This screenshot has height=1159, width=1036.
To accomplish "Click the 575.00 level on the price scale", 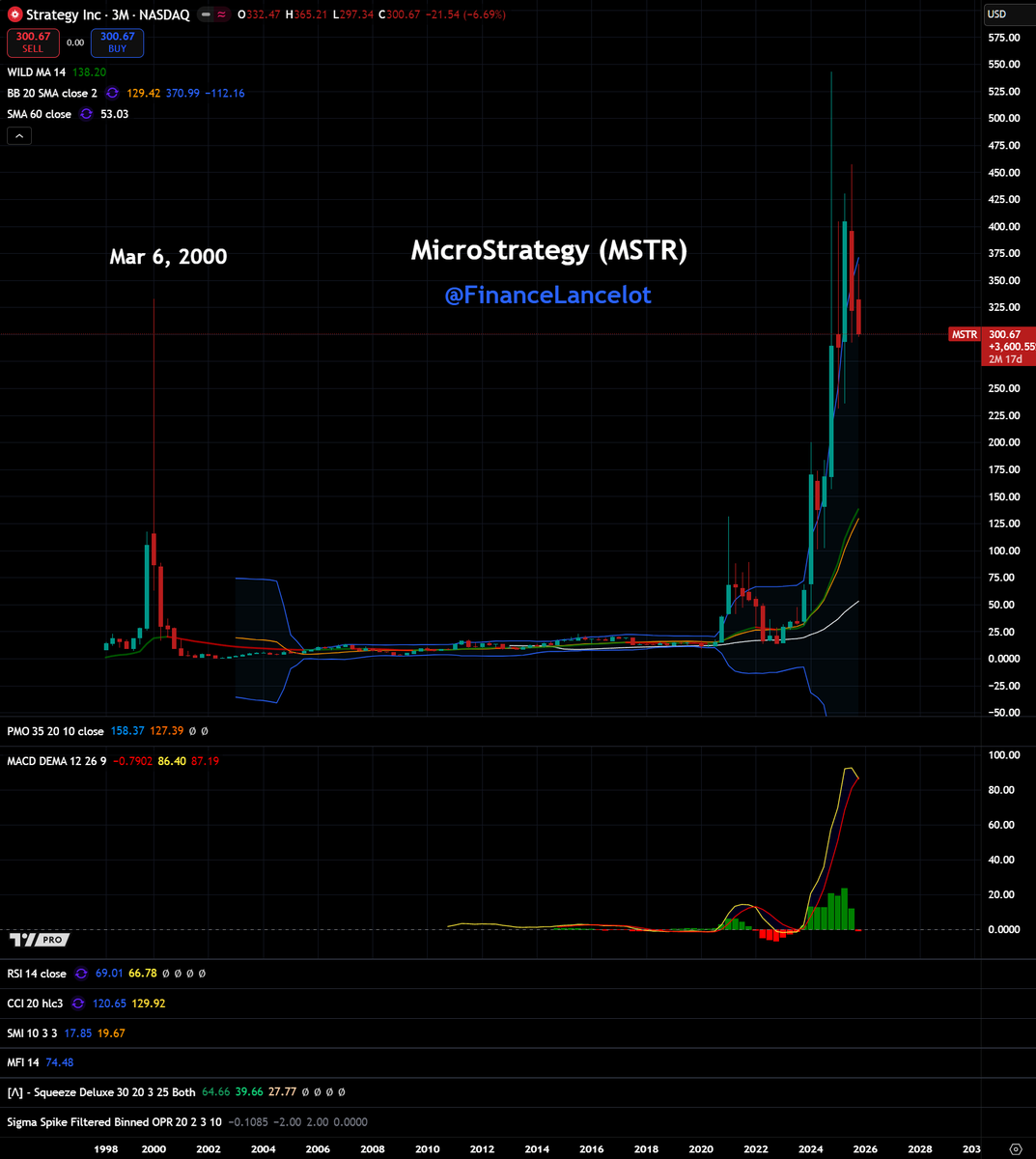I will click(1004, 38).
